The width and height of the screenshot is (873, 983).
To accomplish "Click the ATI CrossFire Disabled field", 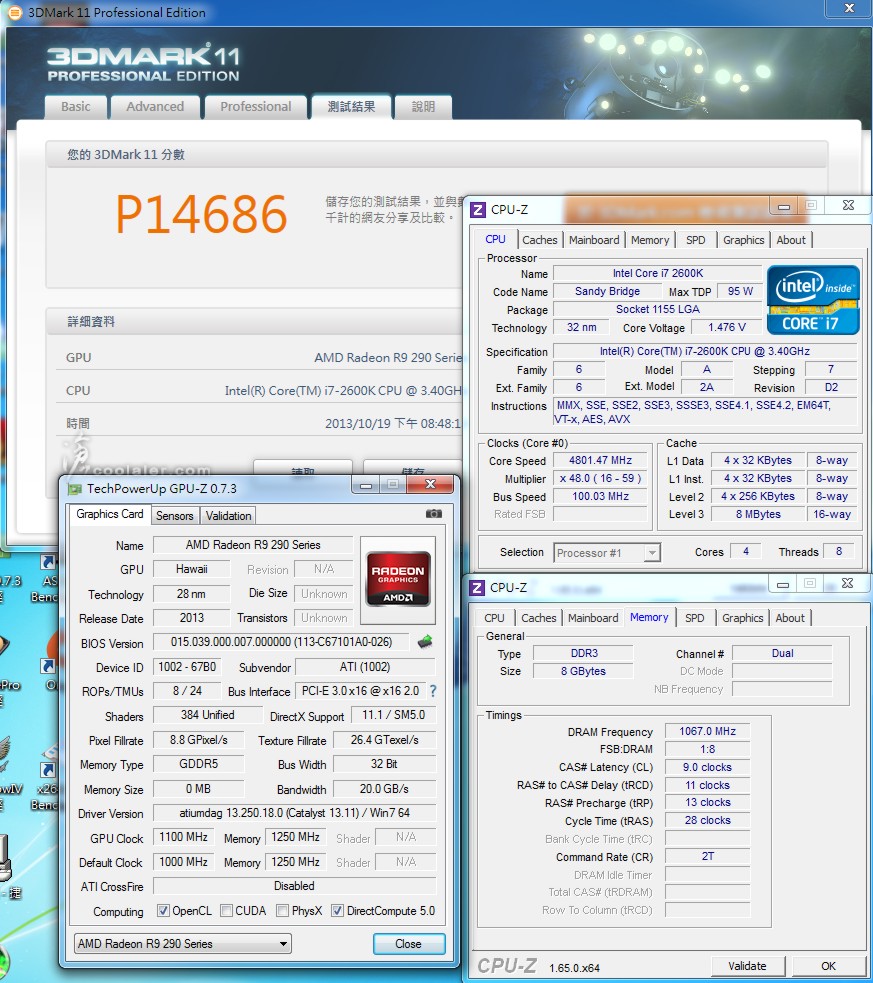I will 294,886.
